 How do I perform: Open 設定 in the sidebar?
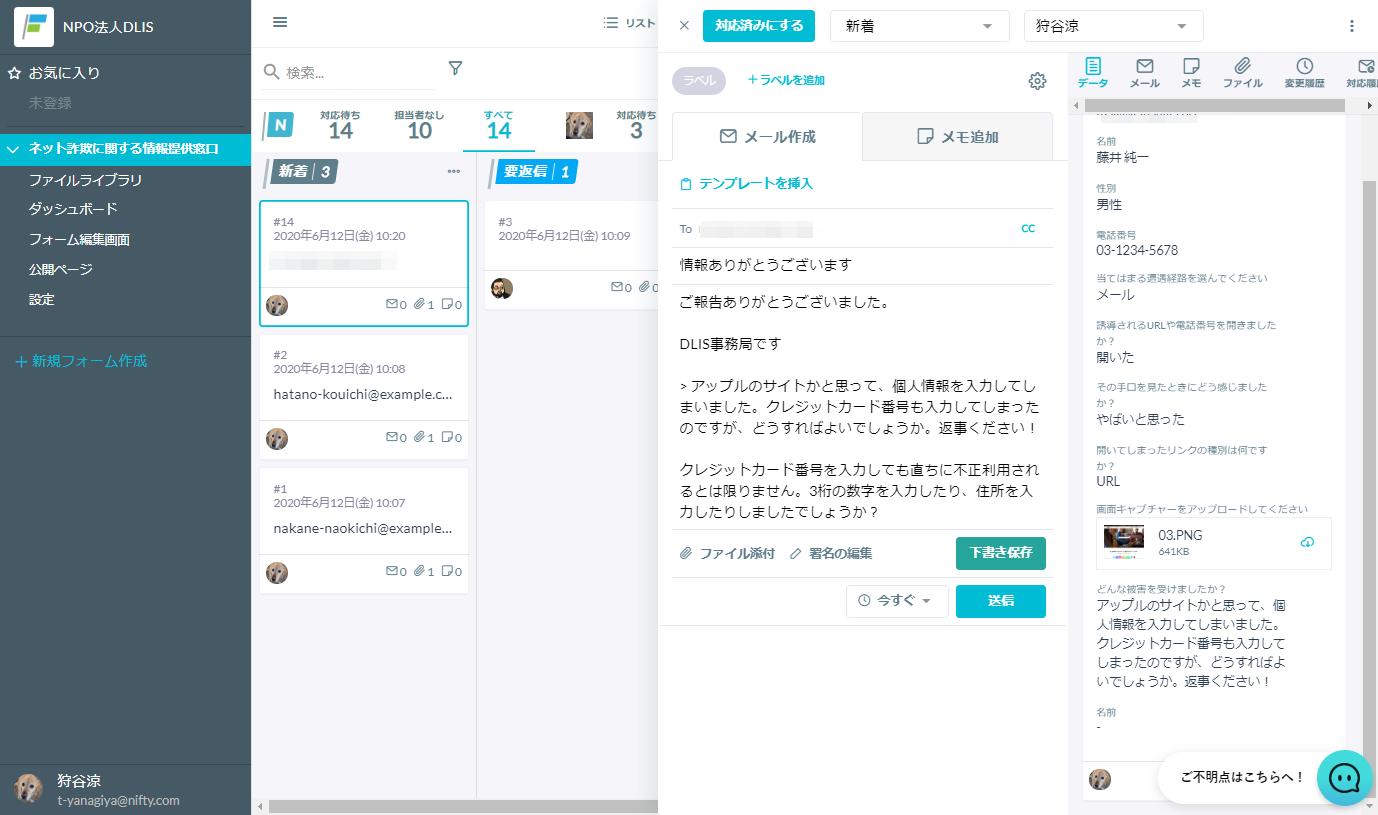pos(41,299)
